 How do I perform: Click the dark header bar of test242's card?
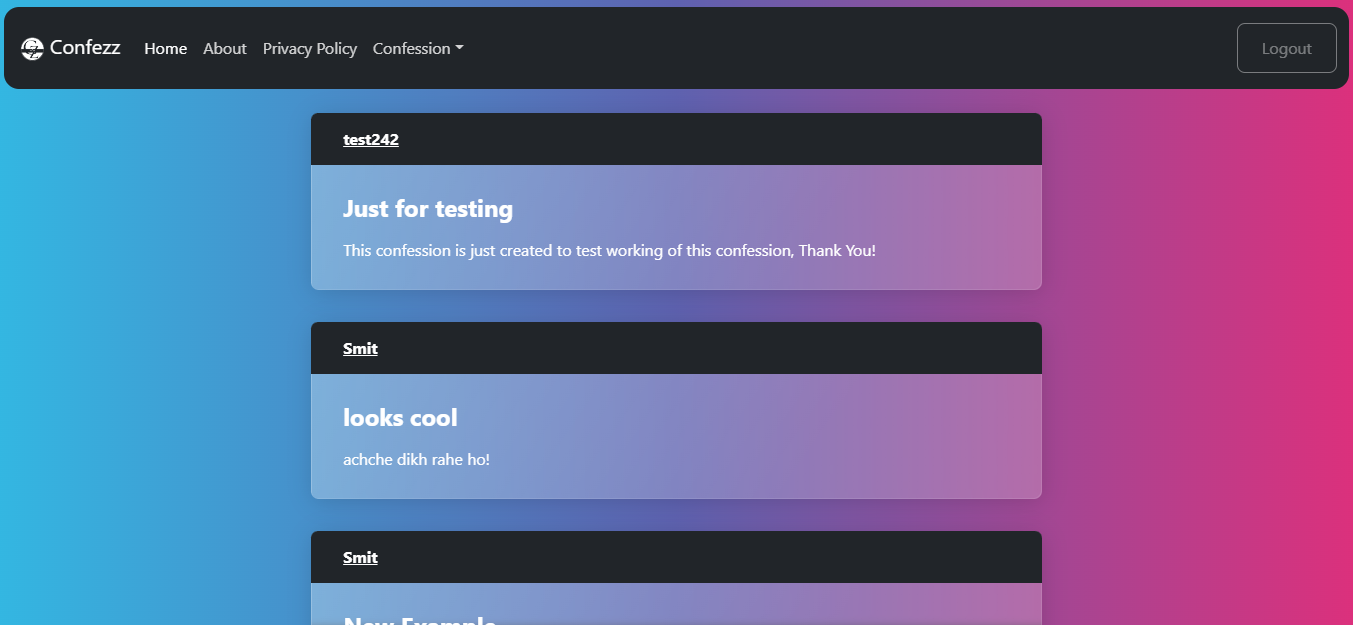pyautogui.click(x=700, y=140)
